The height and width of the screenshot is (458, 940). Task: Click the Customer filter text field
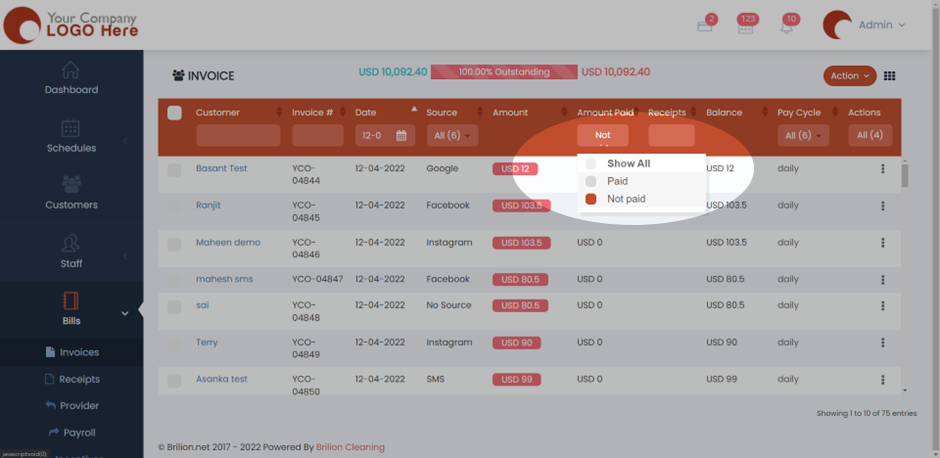pyautogui.click(x=238, y=135)
